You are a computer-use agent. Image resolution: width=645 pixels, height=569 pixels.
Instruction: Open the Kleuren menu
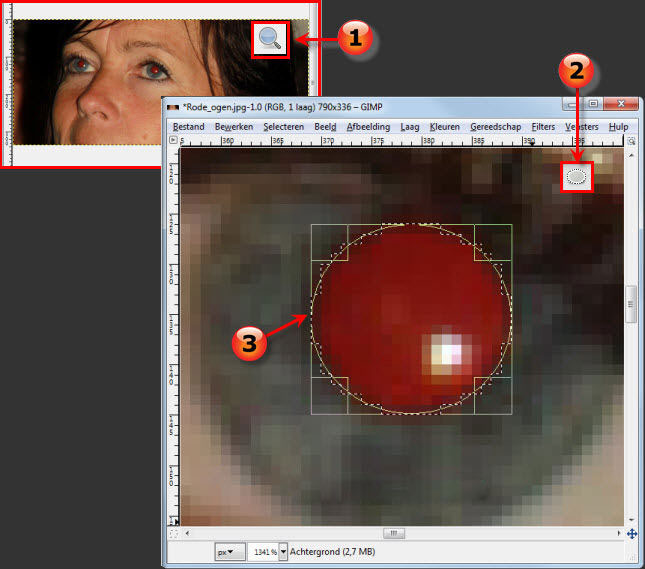pos(444,127)
